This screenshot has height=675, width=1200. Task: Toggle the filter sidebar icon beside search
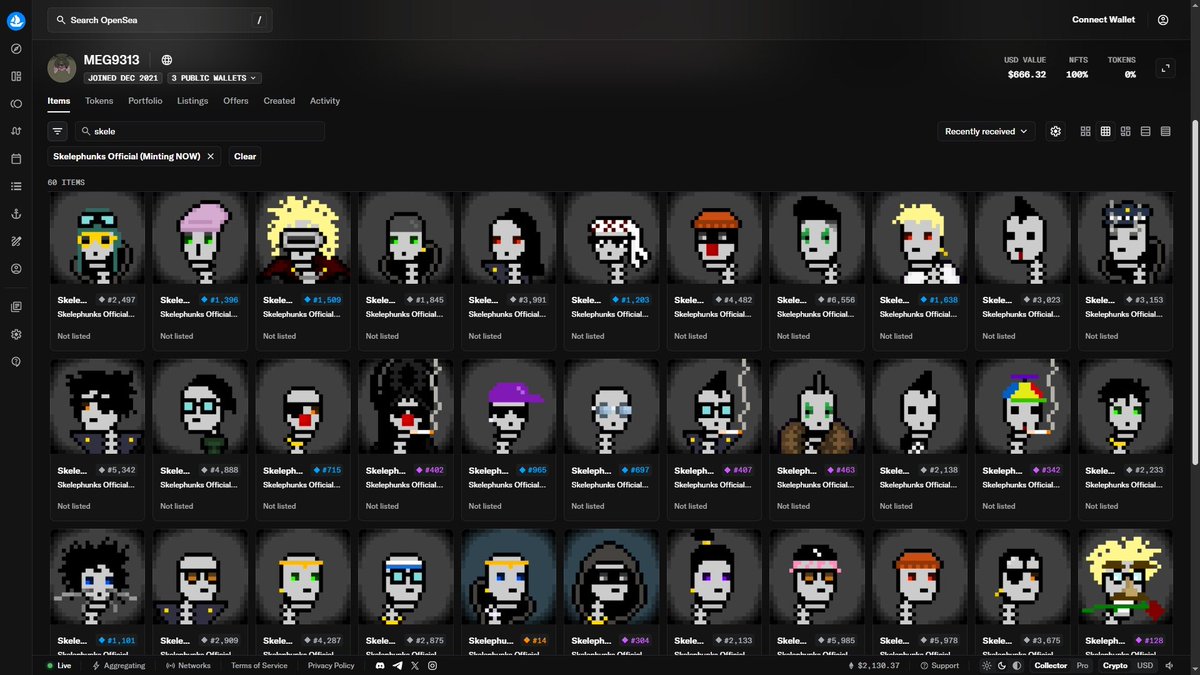[x=58, y=131]
